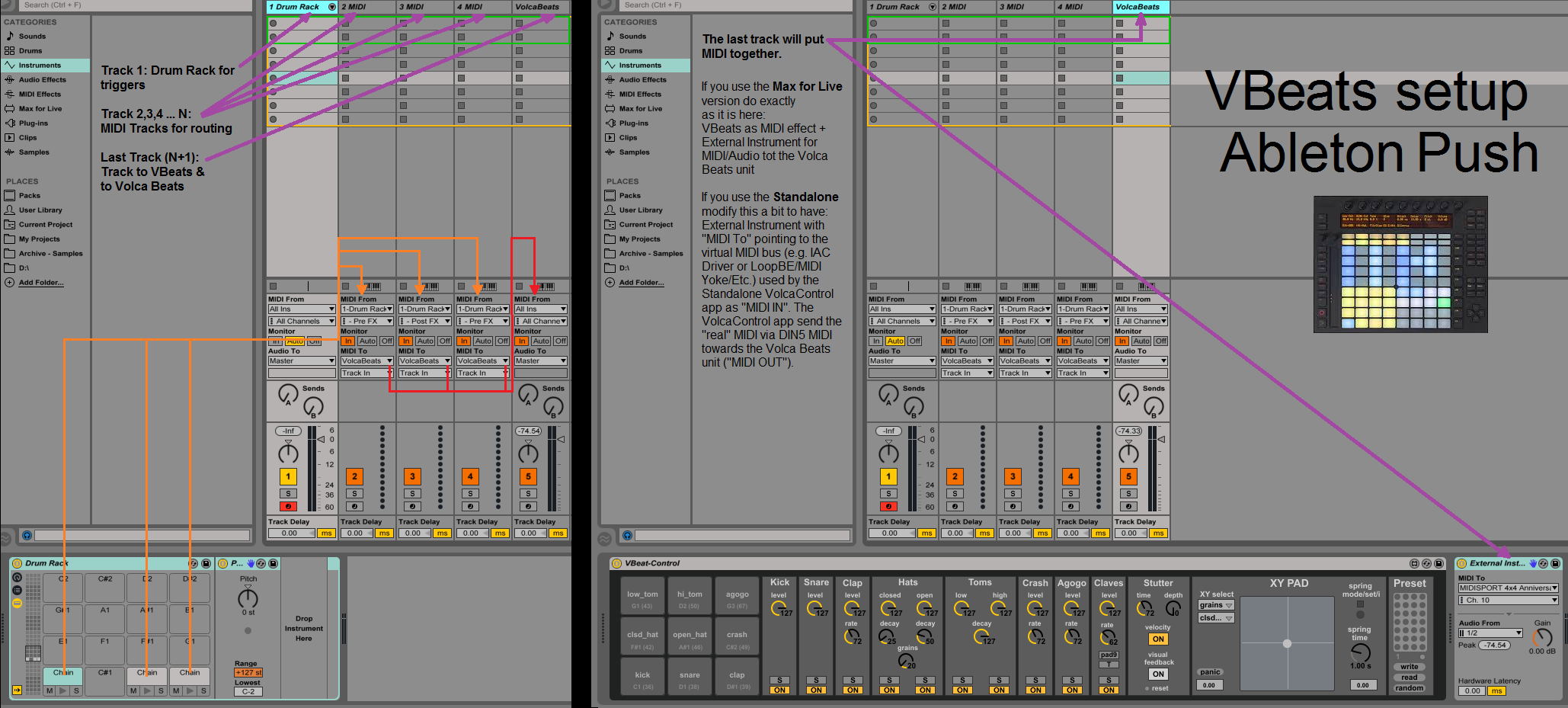Toggle Stutter velocity ON button
Viewport: 1568px width, 708px height.
(x=1158, y=639)
